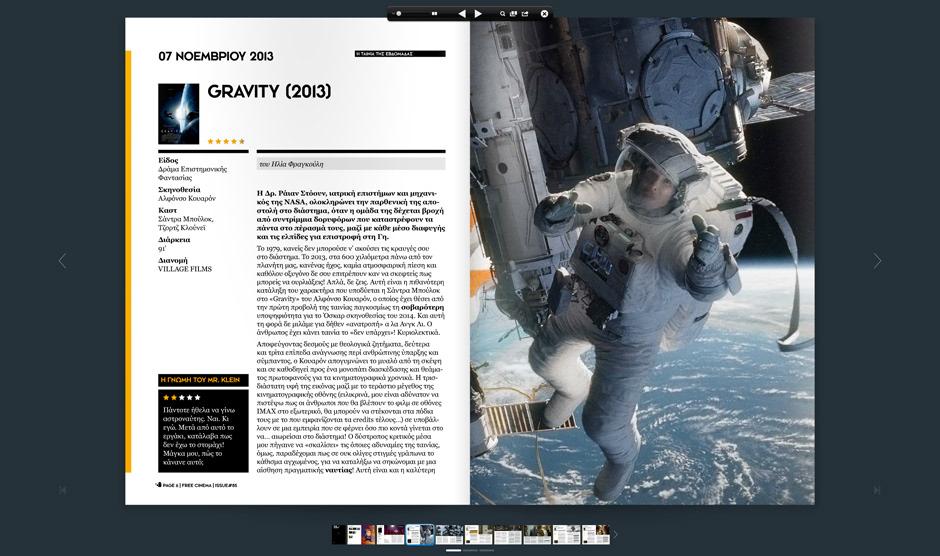Open the search magnifier in the toolbar
This screenshot has width=940, height=556.
click(x=502, y=13)
